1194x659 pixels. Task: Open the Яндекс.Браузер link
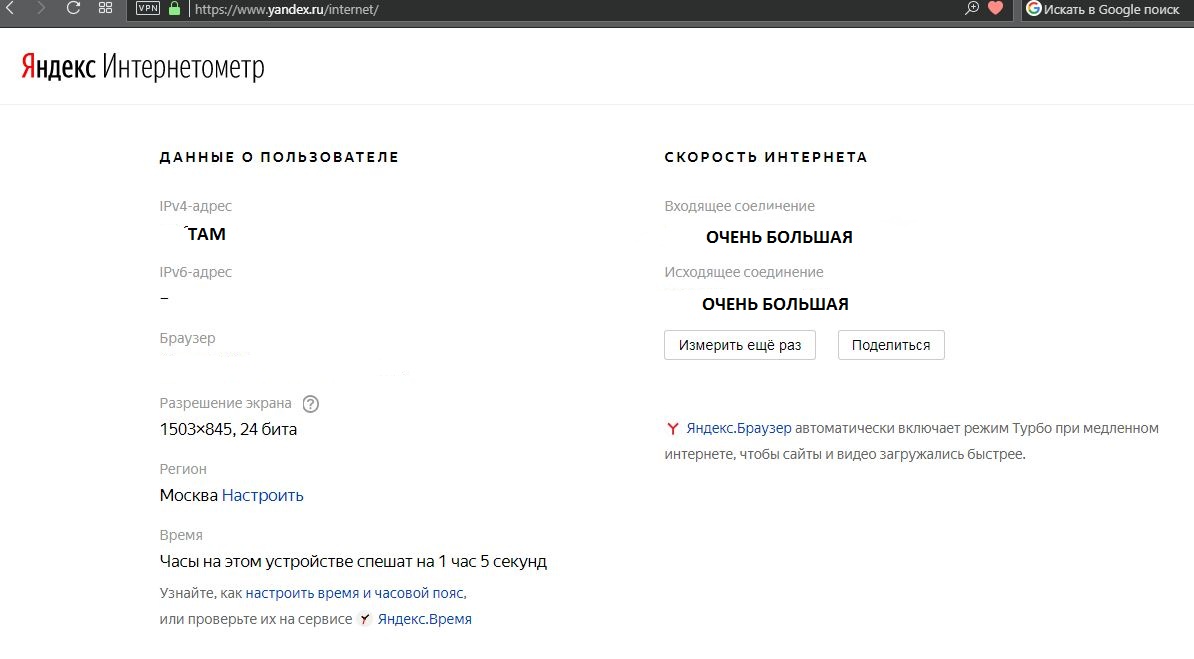click(738, 428)
